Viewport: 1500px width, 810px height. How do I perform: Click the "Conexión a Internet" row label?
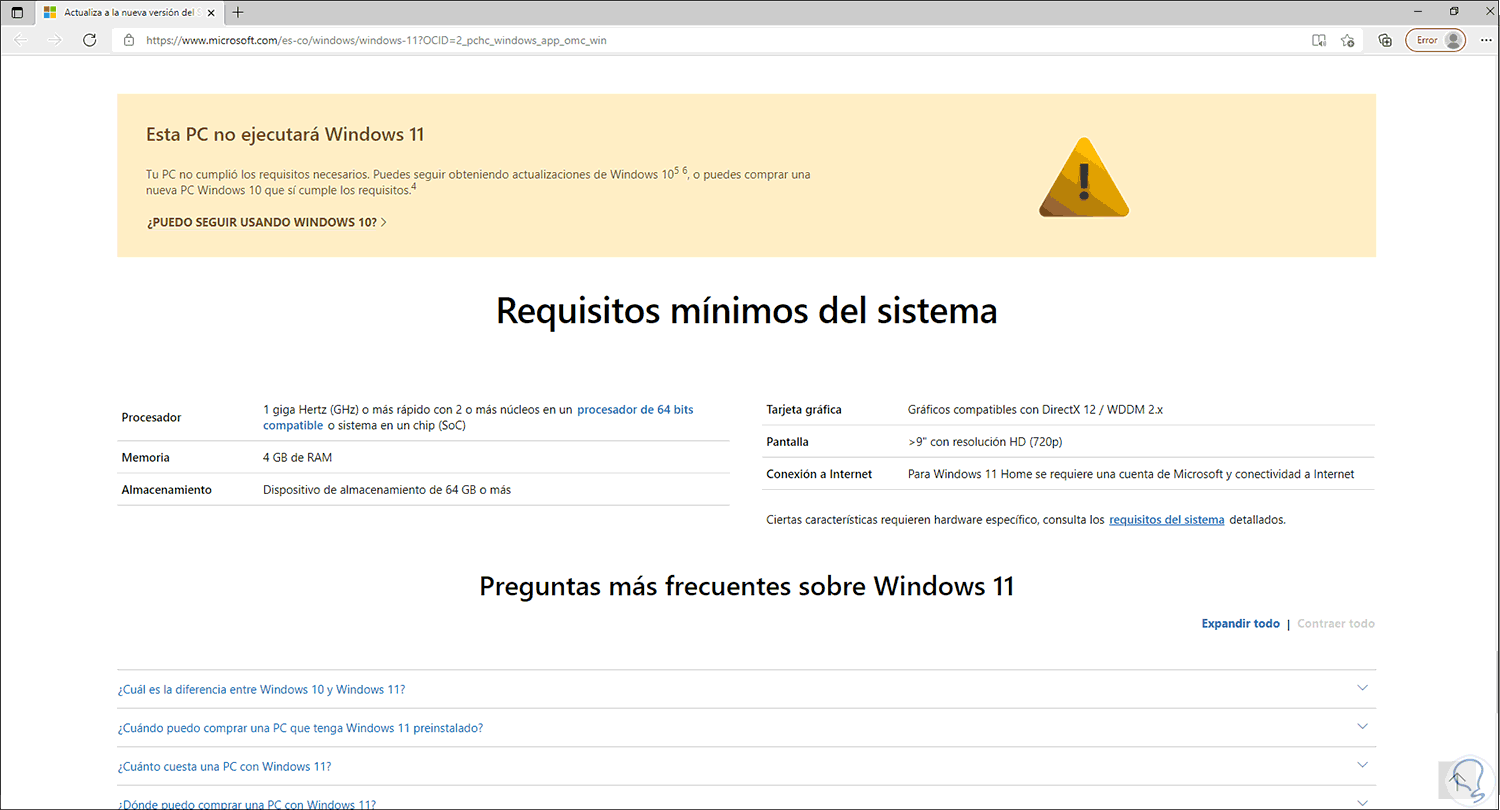pos(819,474)
